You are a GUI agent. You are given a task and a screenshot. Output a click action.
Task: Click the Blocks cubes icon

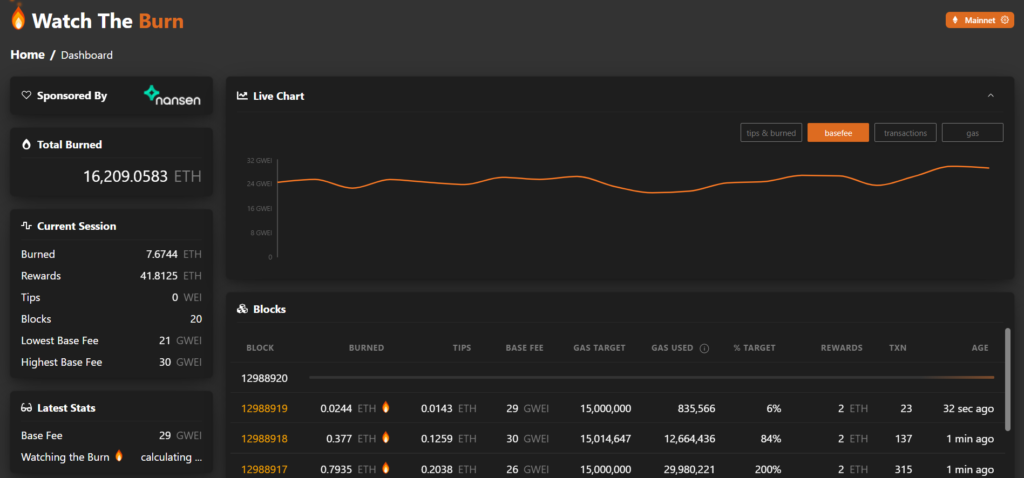point(242,309)
